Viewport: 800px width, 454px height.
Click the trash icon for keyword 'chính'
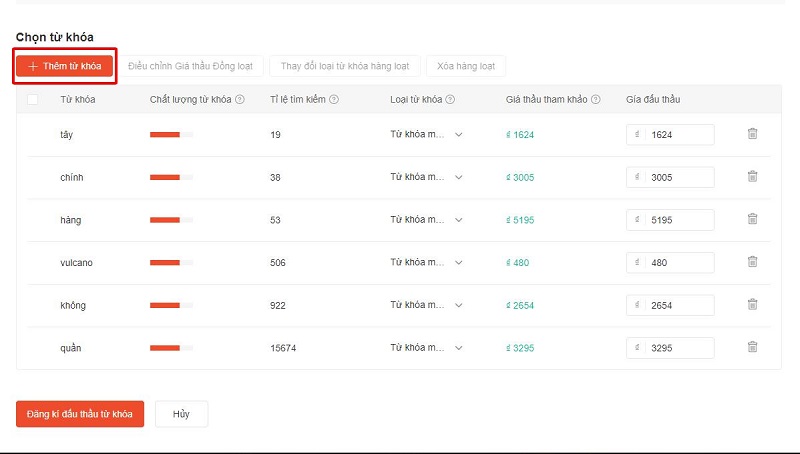(752, 177)
